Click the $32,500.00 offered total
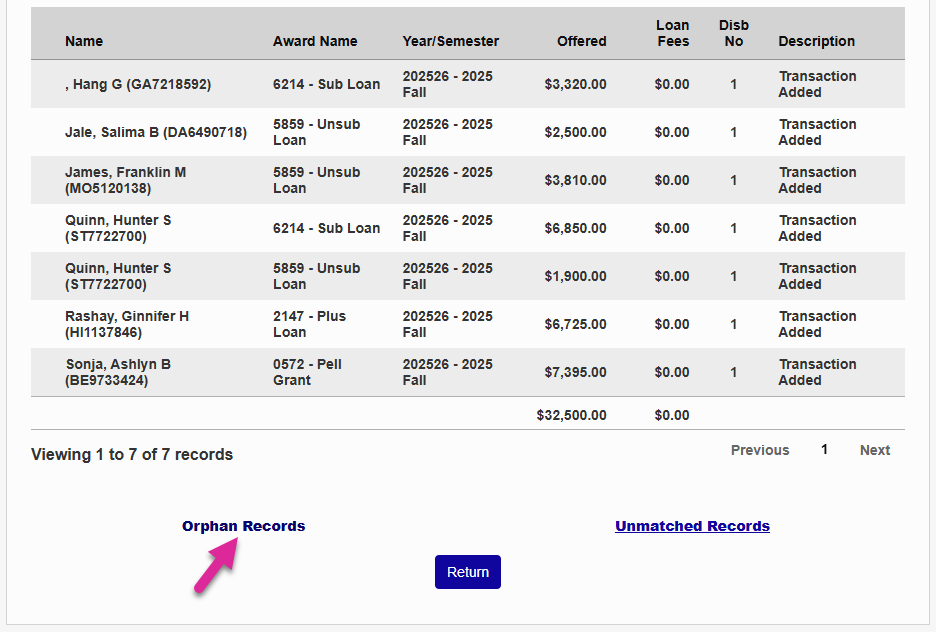 click(571, 415)
